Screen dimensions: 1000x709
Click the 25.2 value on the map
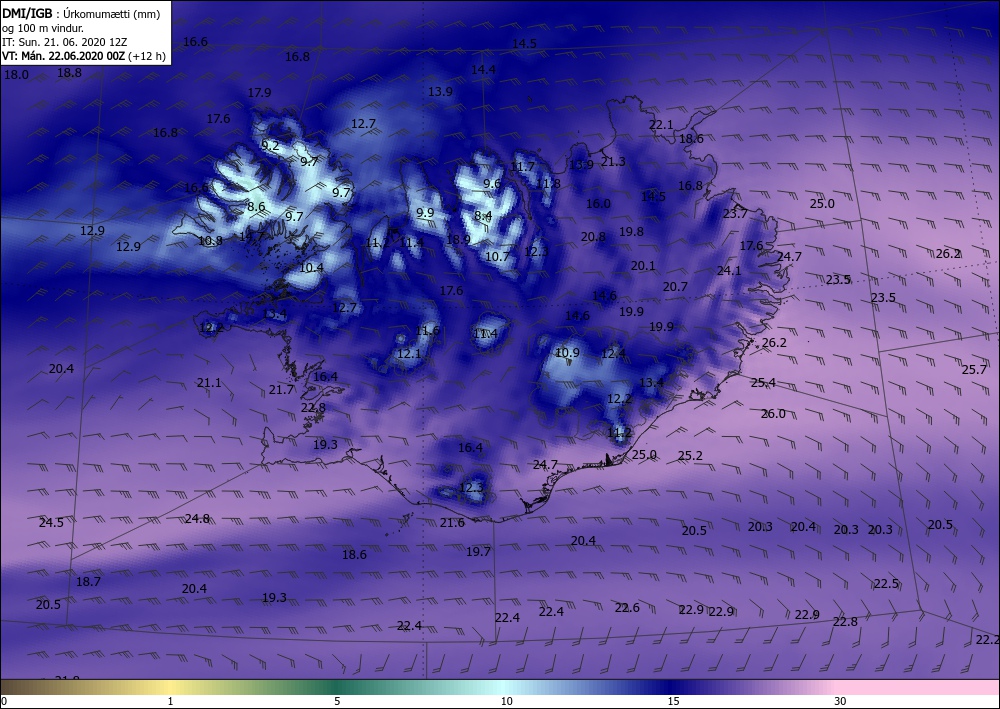(690, 455)
